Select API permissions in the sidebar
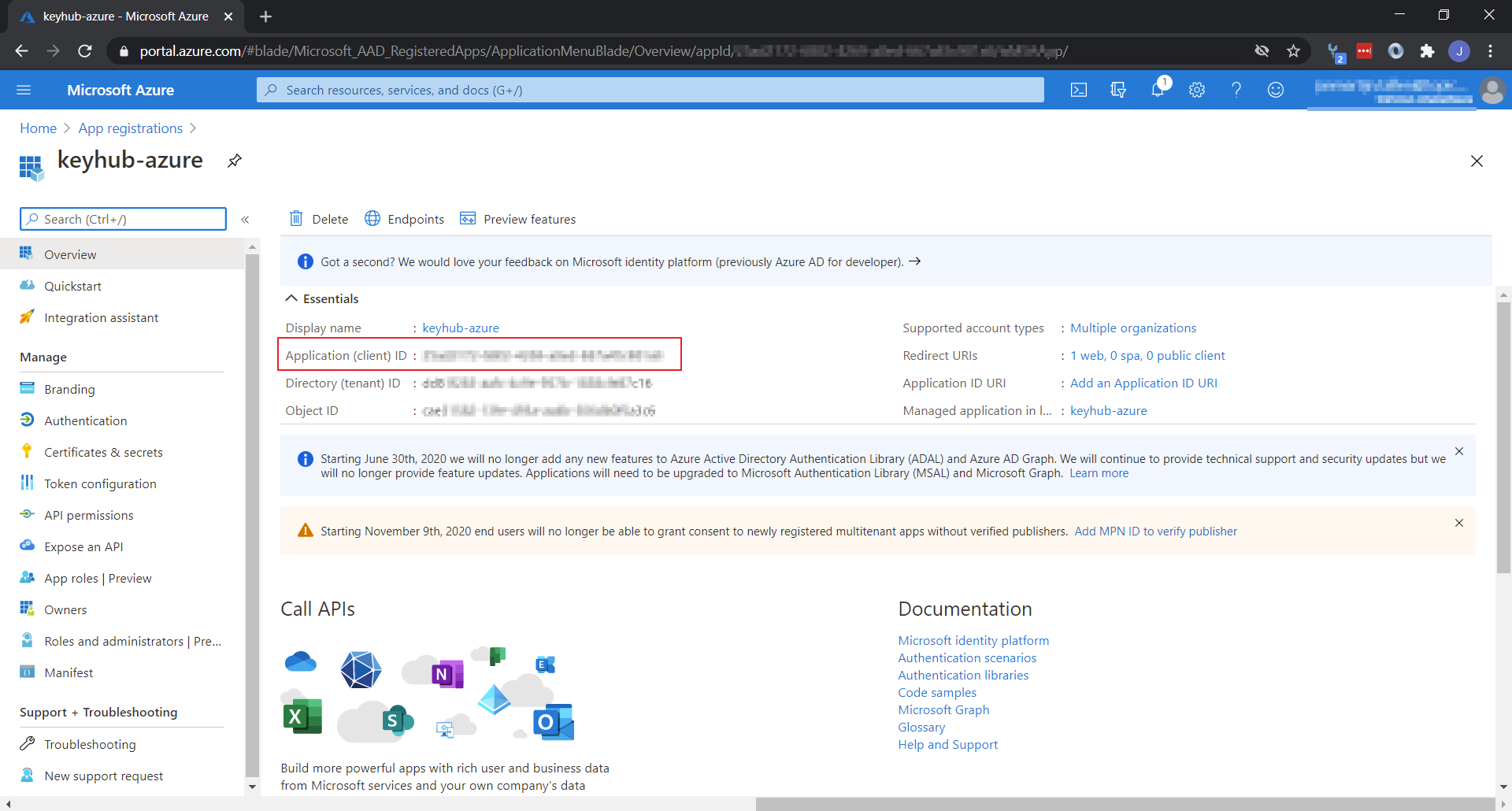Screen dimensions: 1512x811 click(89, 516)
